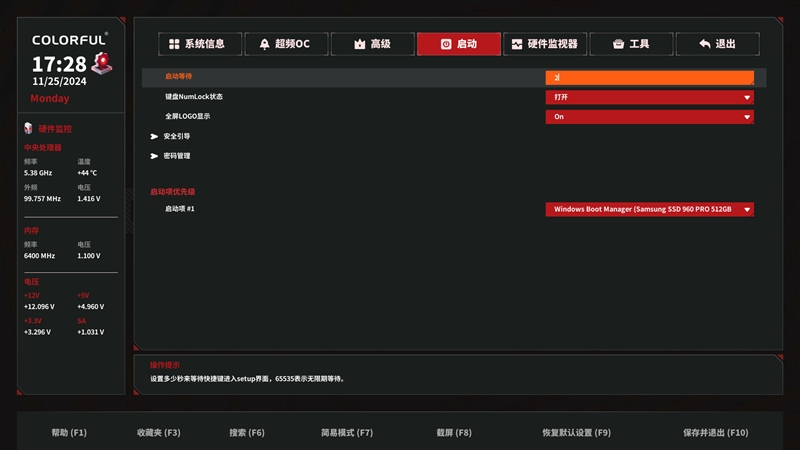
Task: Click 保存并退出 (F10)
Action: (x=716, y=433)
